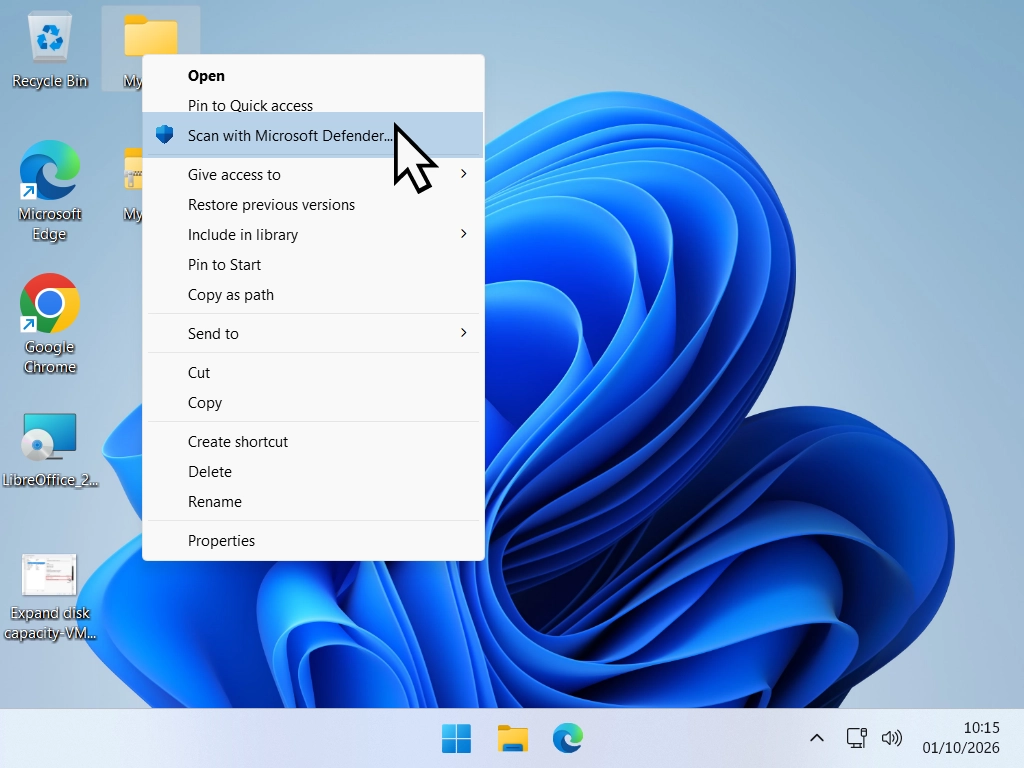
Task: Select the Microsoft Edge desktop shortcut
Action: 50,190
